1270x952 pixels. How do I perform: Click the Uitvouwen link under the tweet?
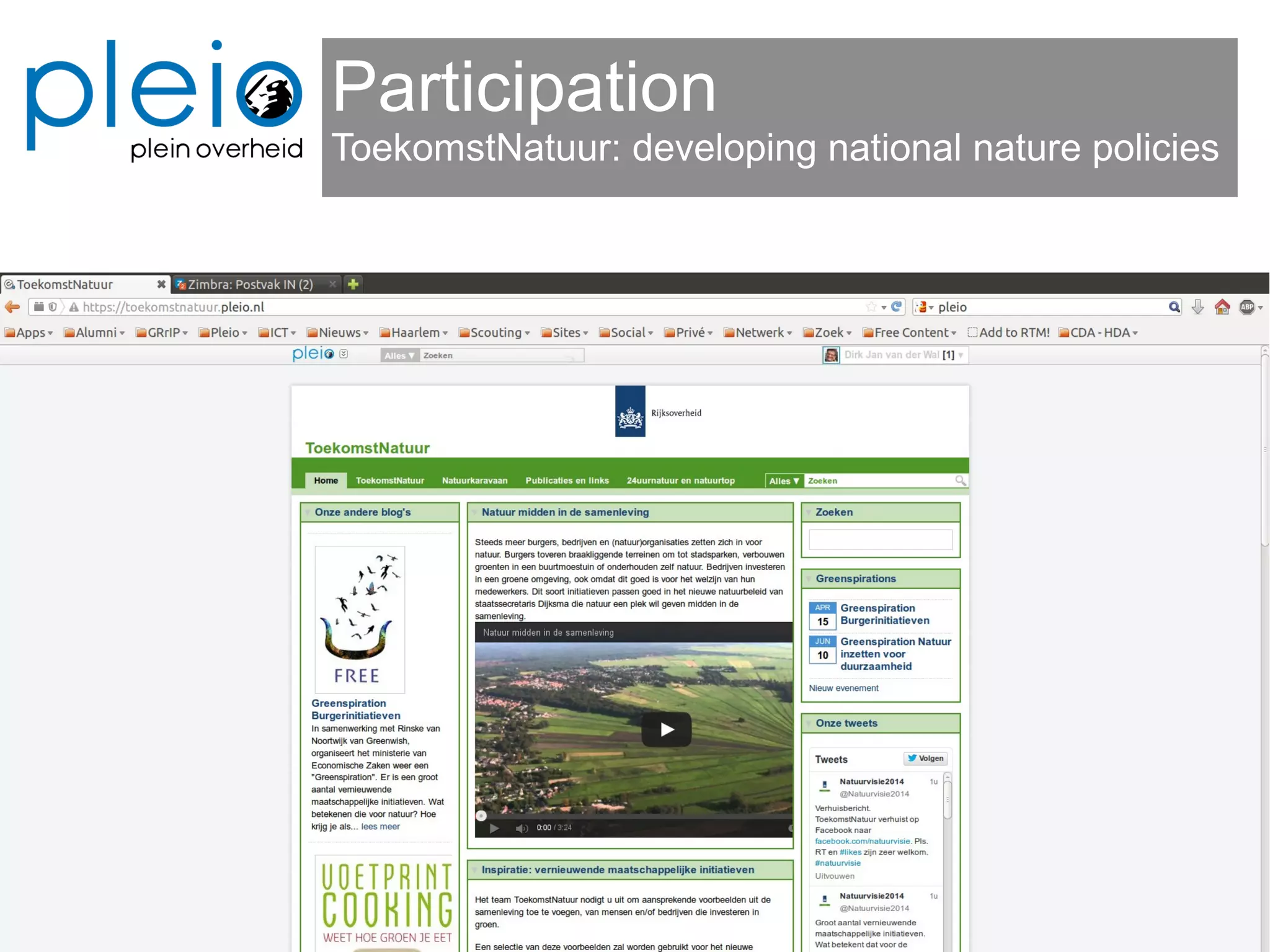834,876
